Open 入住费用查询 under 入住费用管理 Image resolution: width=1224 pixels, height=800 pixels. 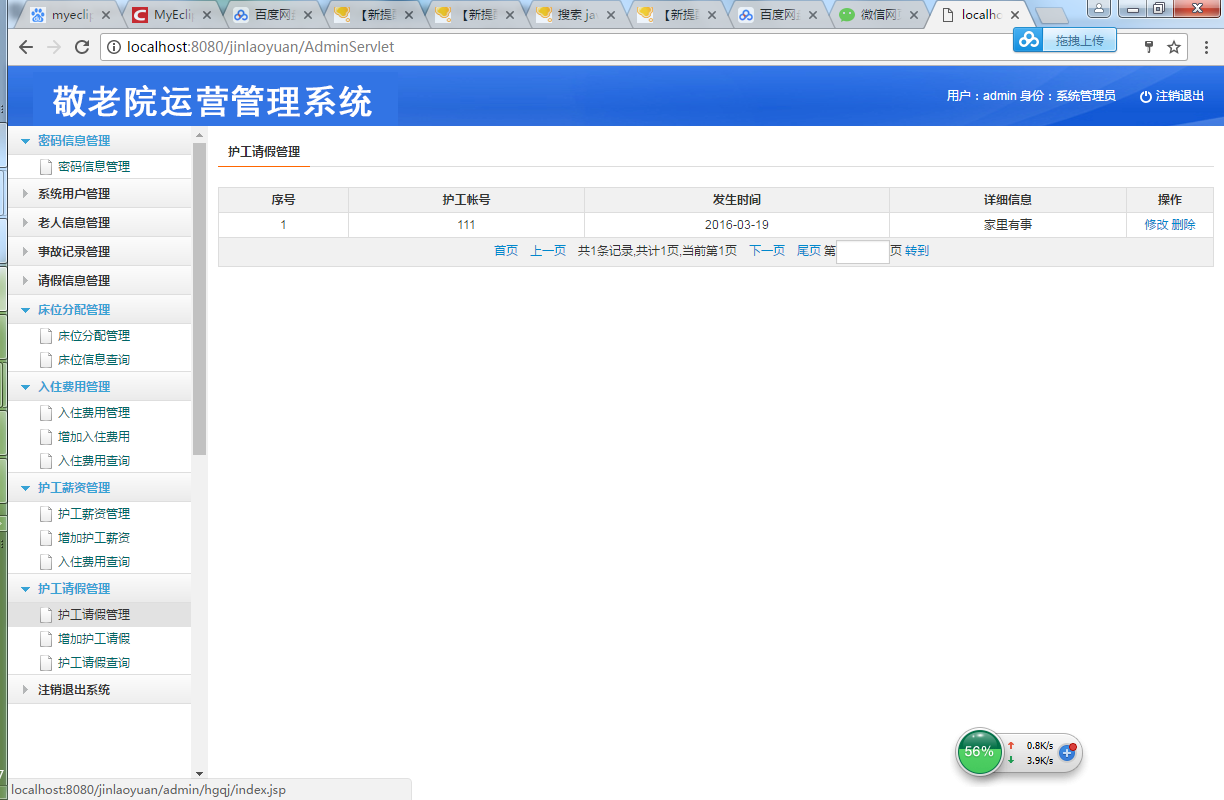pos(94,461)
